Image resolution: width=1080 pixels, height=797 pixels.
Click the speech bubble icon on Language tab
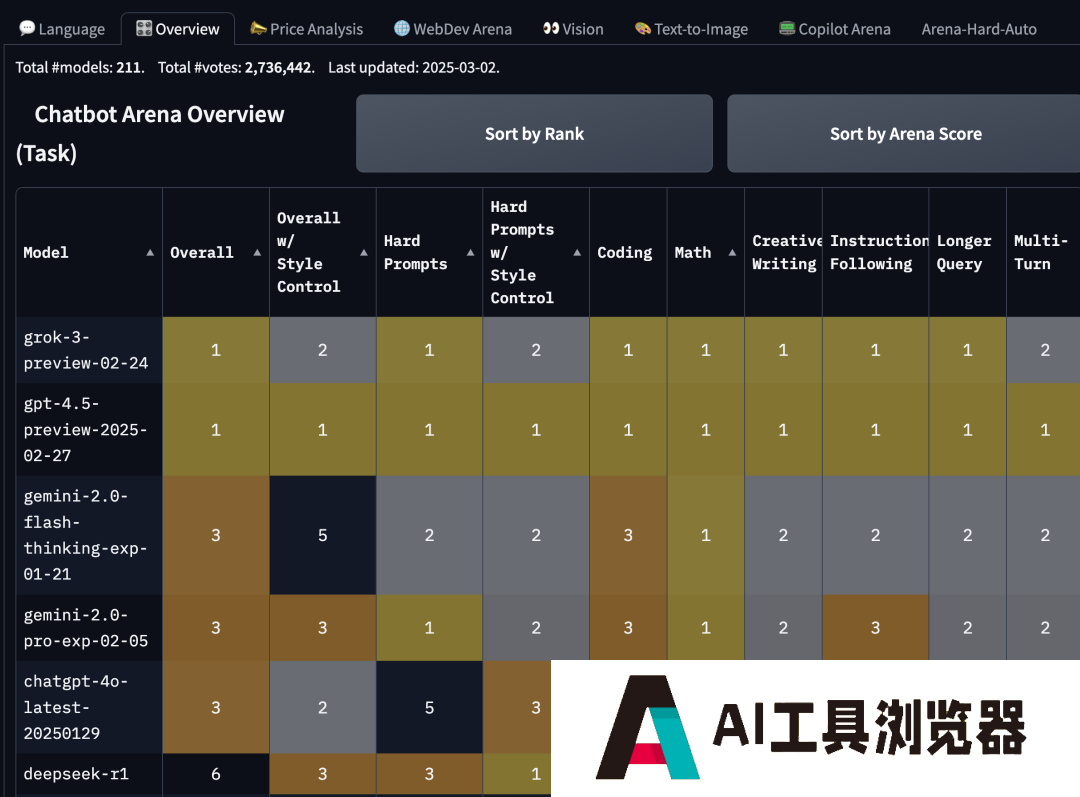27,28
